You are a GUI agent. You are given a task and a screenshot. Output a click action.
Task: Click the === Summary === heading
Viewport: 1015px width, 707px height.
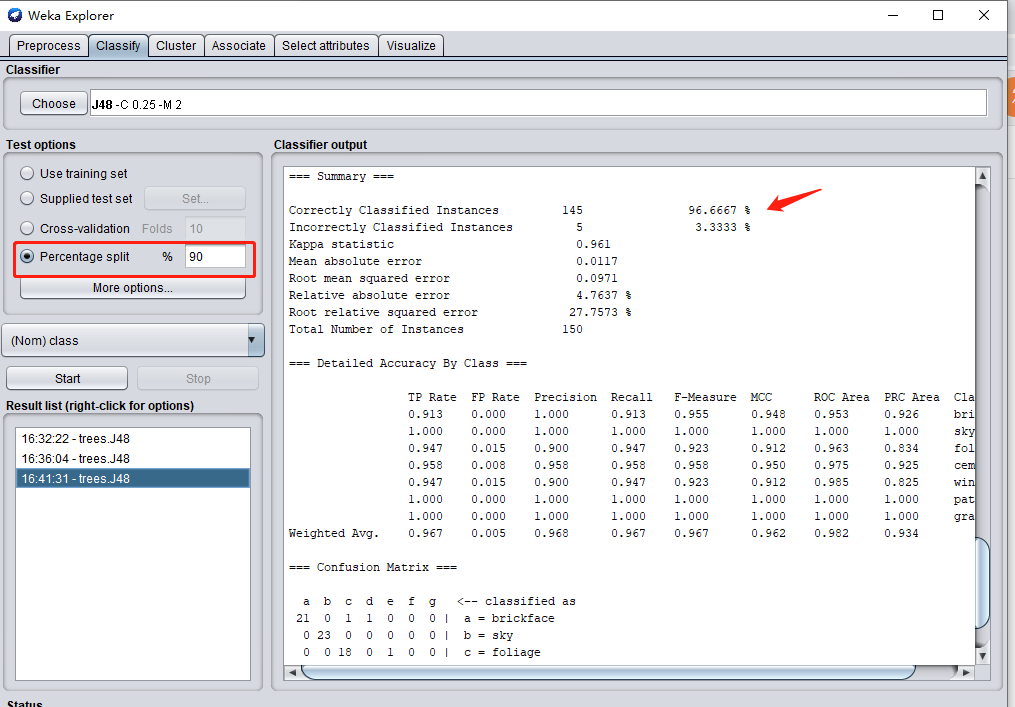coord(341,176)
